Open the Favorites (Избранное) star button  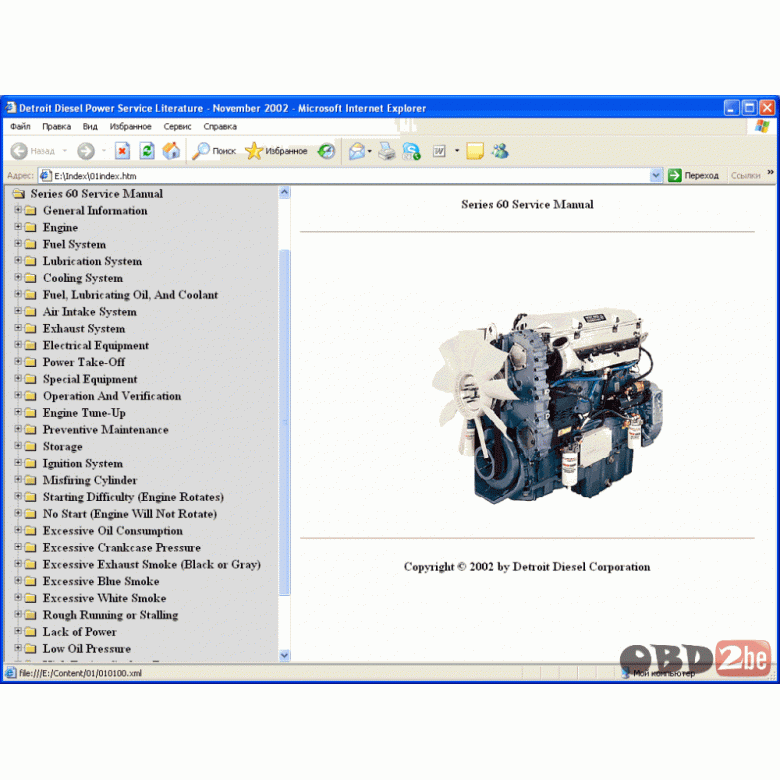[x=276, y=151]
